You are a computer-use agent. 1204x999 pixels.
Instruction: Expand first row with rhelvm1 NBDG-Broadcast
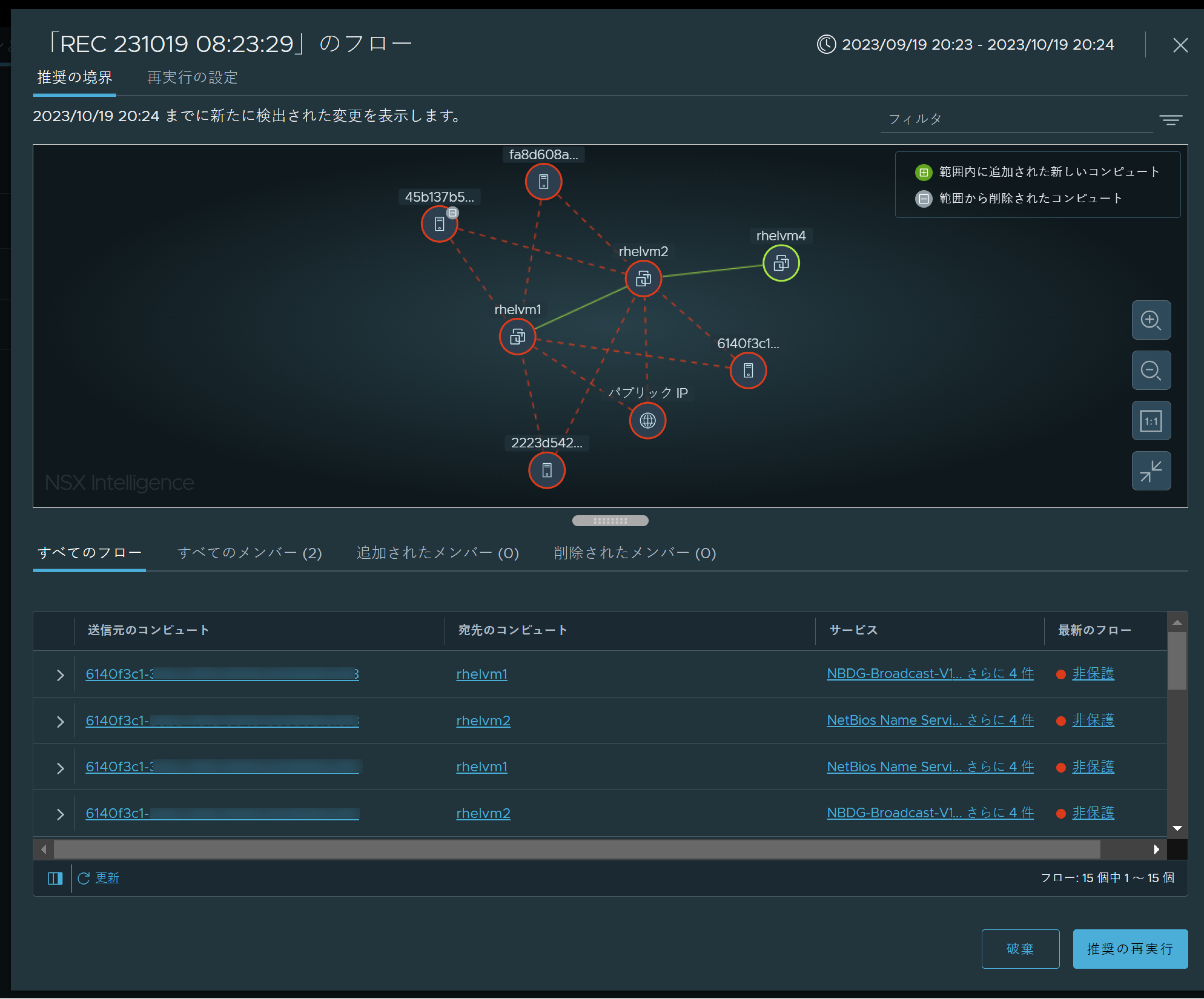(60, 675)
